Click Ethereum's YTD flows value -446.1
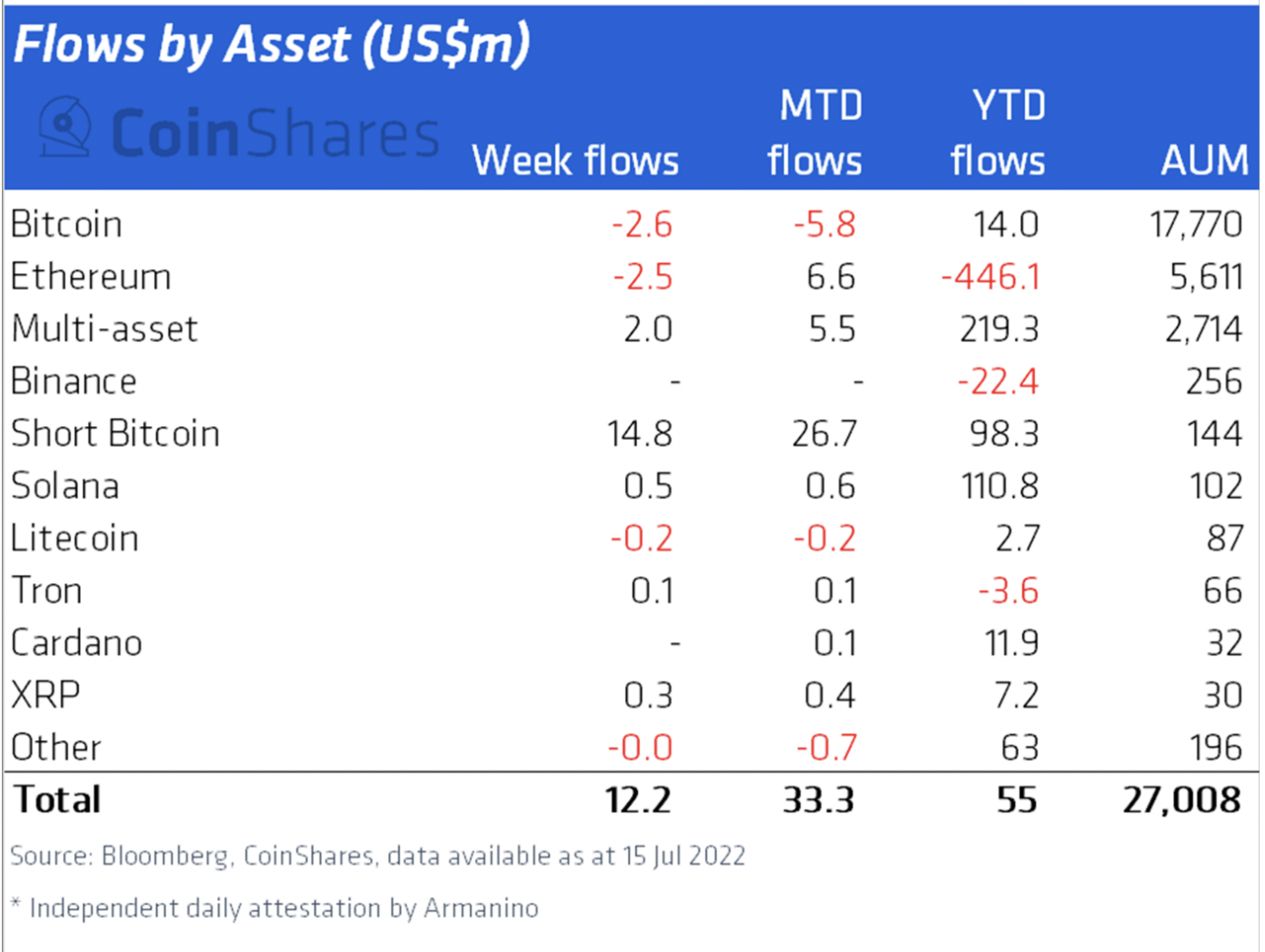The height and width of the screenshot is (952, 1265). pyautogui.click(x=990, y=277)
